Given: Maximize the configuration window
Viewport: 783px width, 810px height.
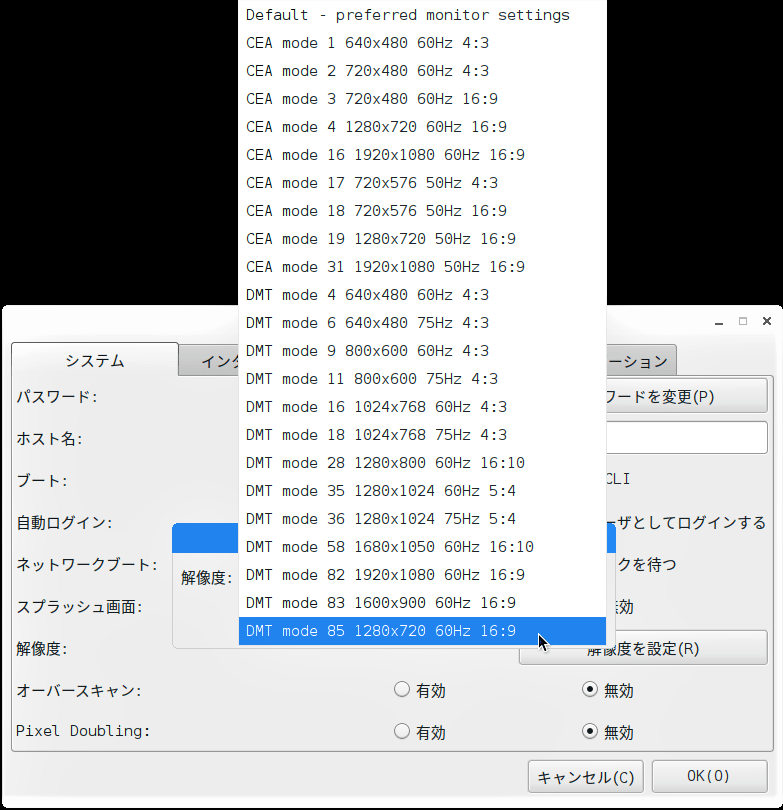Looking at the screenshot, I should tap(743, 321).
